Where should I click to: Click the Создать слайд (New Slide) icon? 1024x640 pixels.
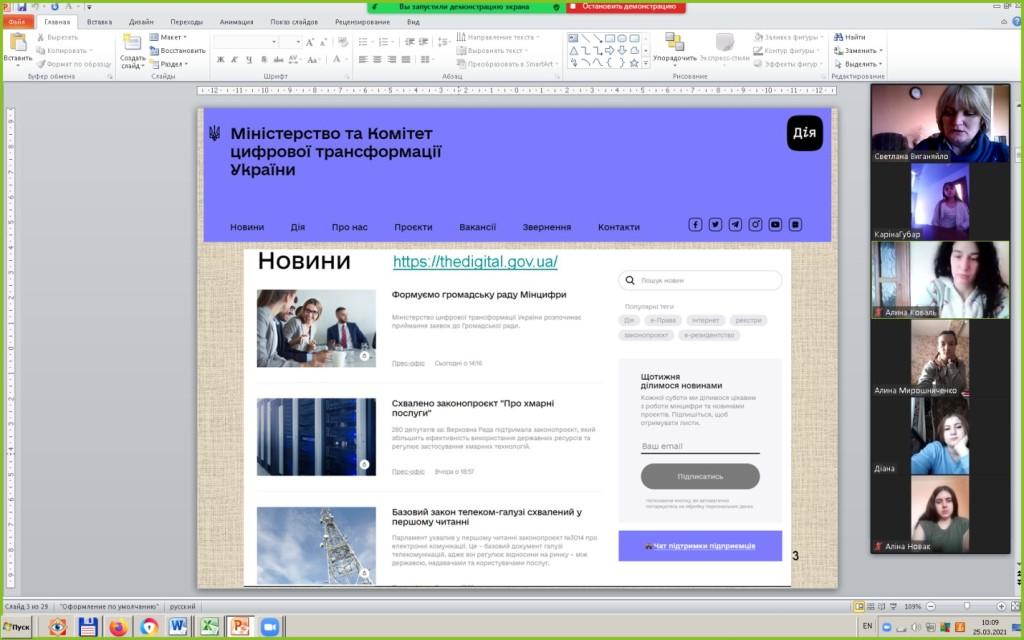pyautogui.click(x=132, y=44)
